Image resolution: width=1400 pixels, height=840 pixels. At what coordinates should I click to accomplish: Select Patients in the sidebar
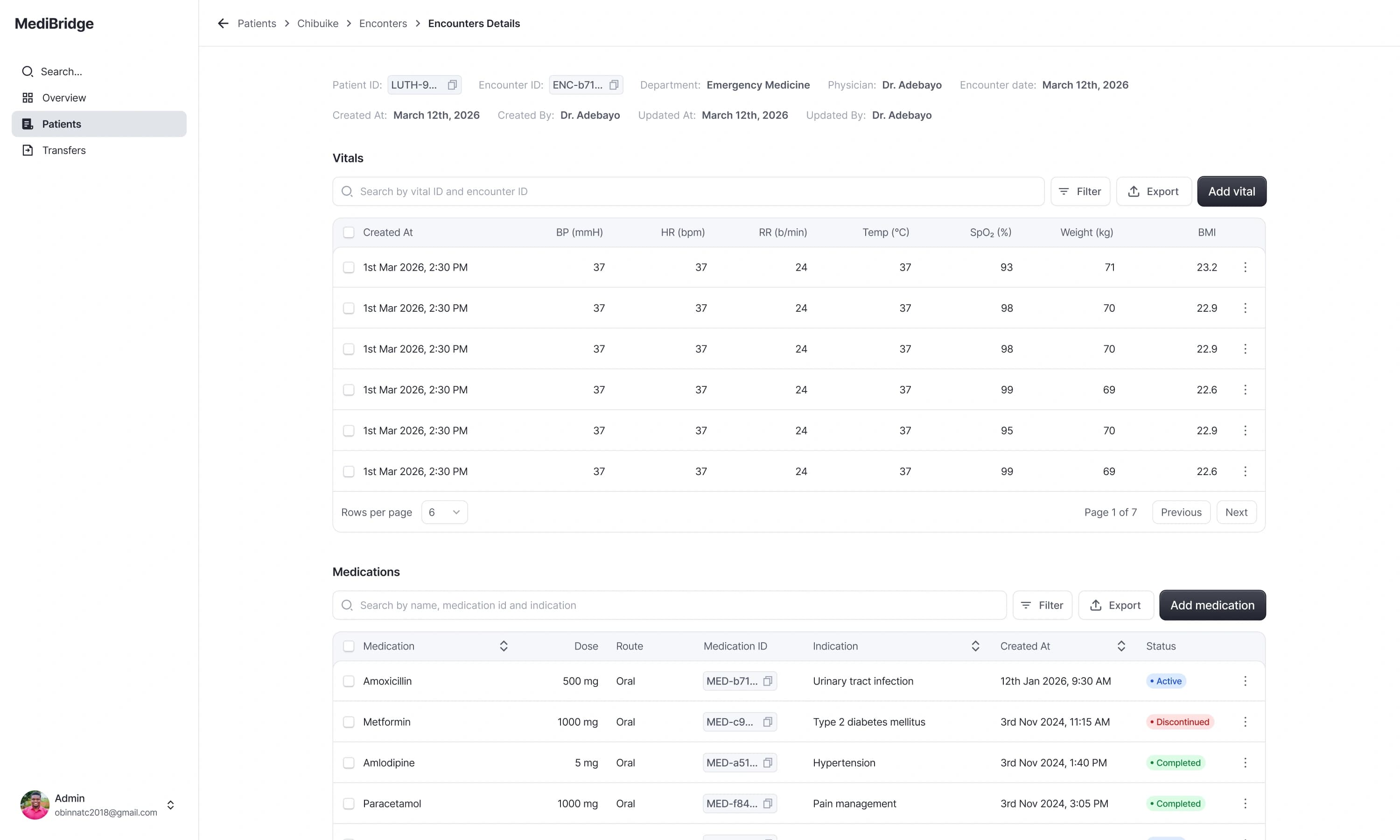point(99,124)
